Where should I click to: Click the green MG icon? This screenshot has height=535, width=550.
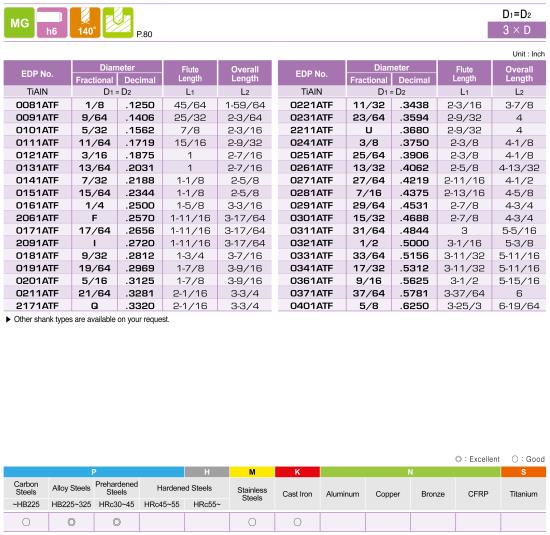point(19,23)
